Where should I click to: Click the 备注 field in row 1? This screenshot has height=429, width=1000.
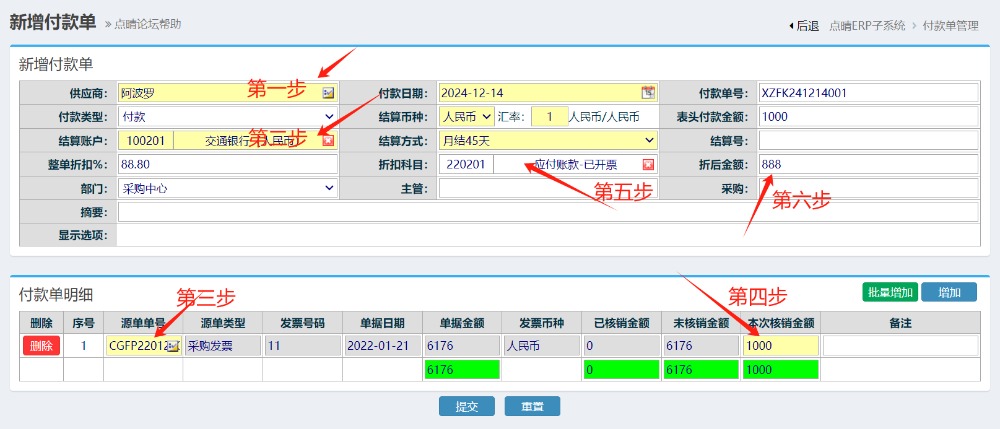click(900, 346)
